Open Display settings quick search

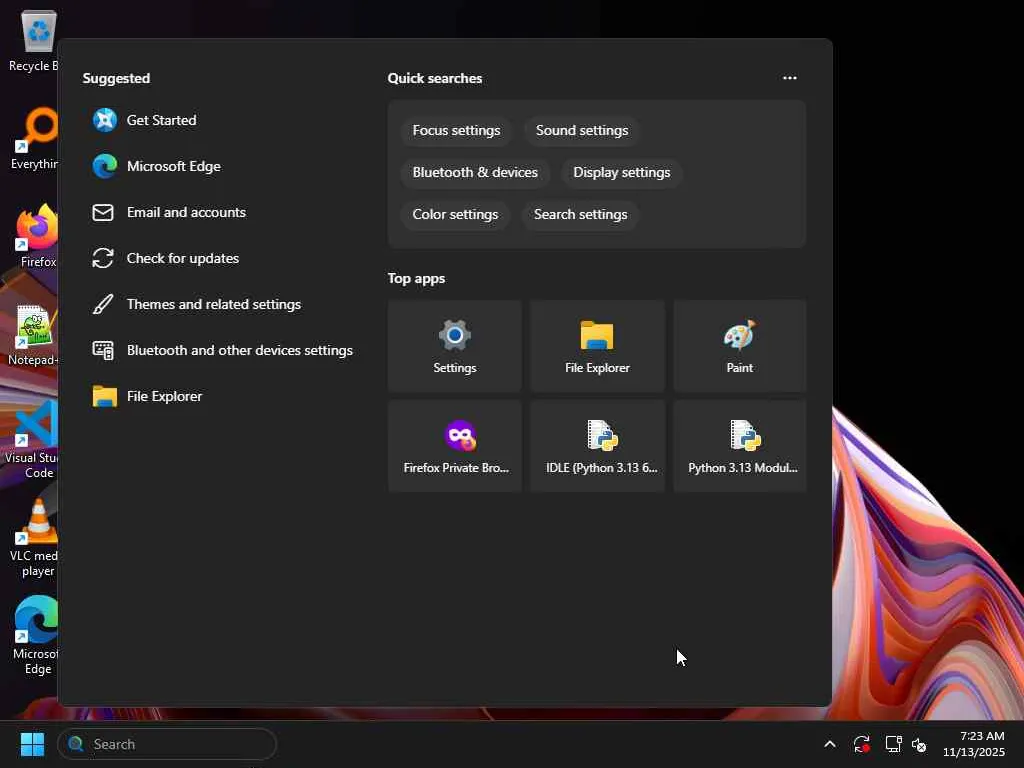622,172
